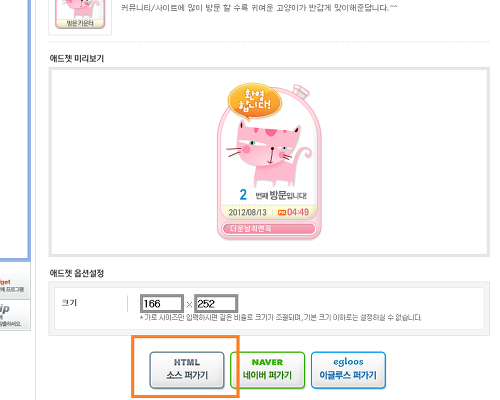Click the 애드젯 옵션설정 heading

[x=77, y=273]
